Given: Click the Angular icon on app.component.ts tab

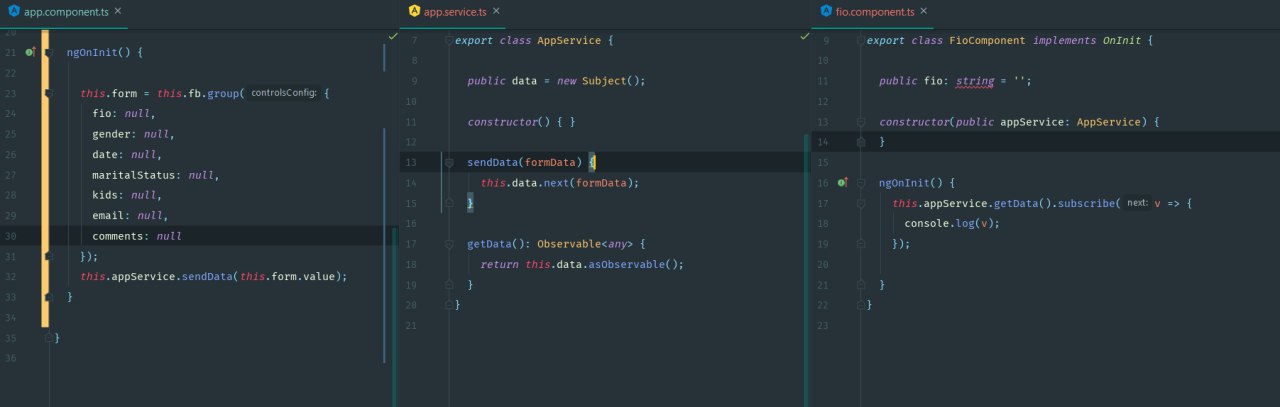Looking at the screenshot, I should (13, 12).
